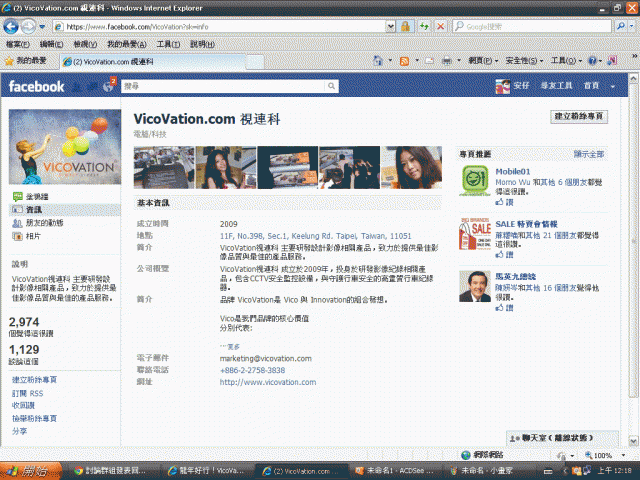The width and height of the screenshot is (640, 480).
Task: Click the user profile picture in header
Action: 502,86
